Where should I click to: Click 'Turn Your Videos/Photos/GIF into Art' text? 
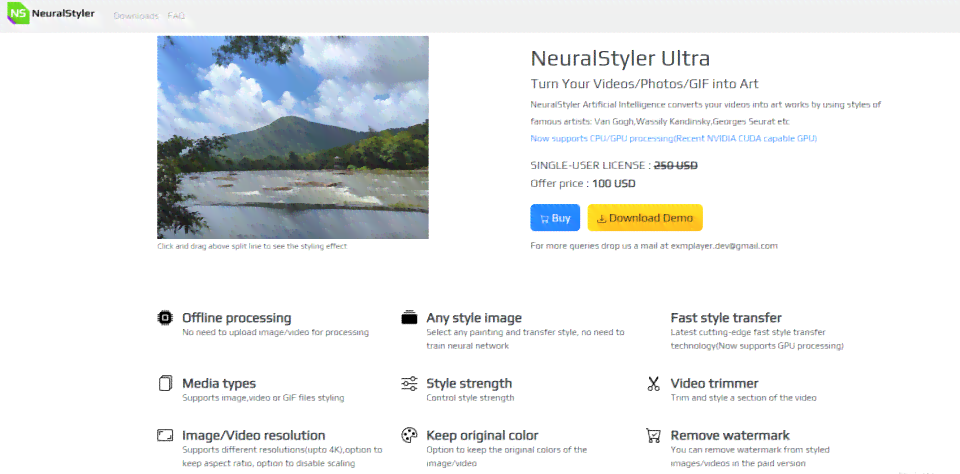click(644, 84)
